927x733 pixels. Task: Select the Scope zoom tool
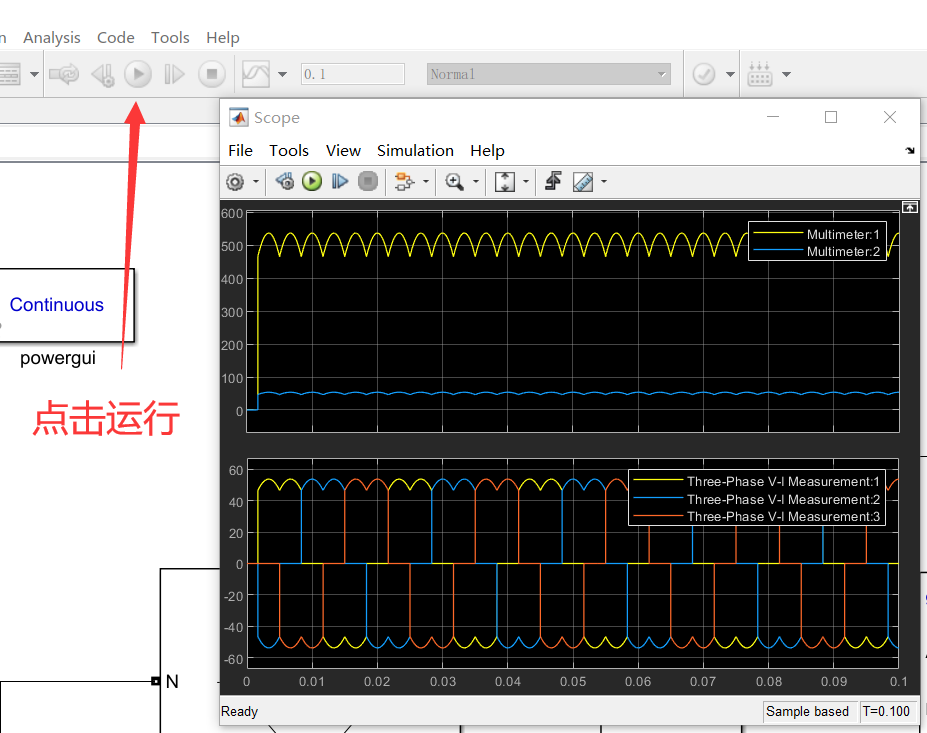click(x=455, y=181)
